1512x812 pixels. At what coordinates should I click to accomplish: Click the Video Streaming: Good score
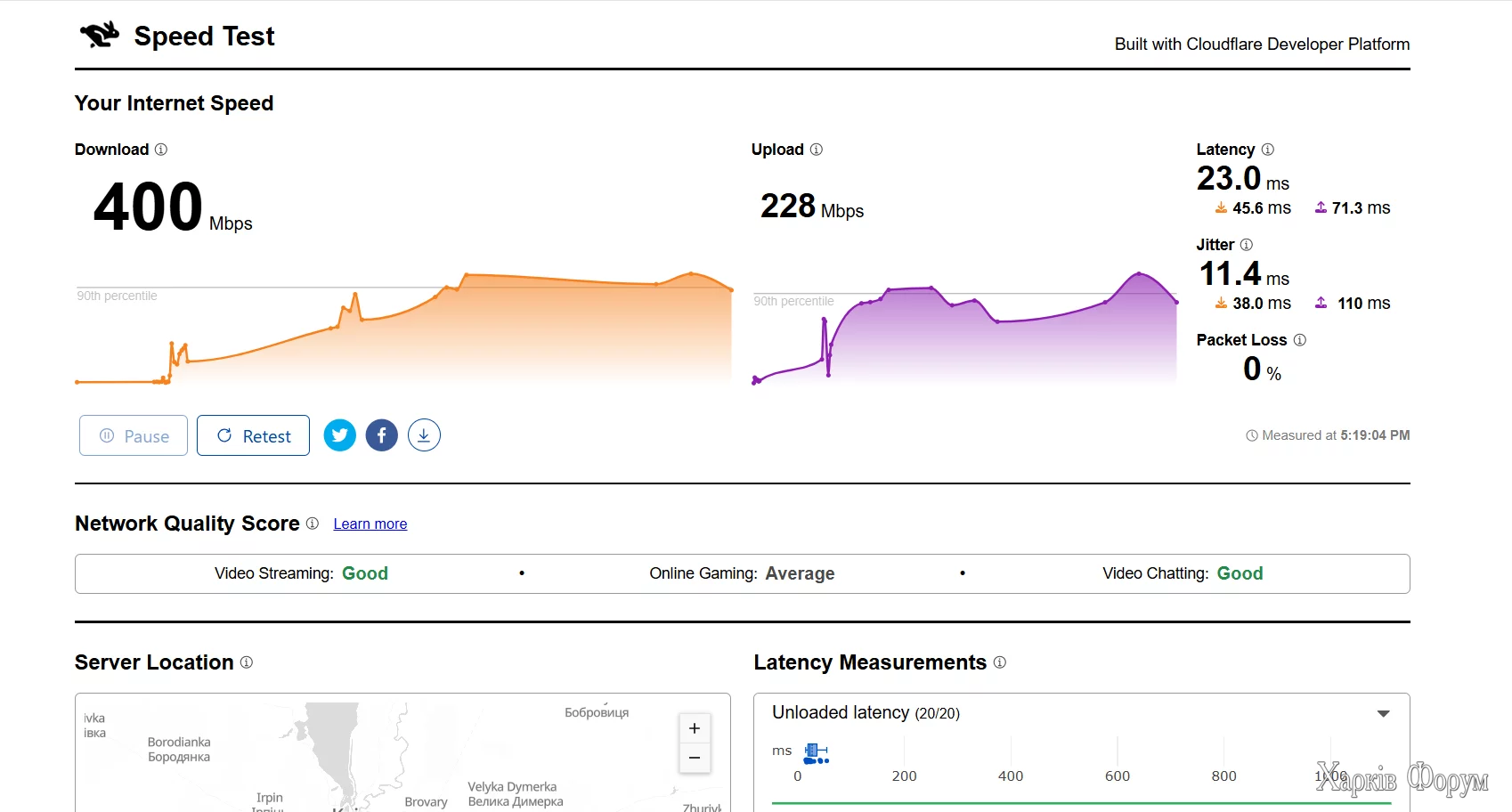301,573
